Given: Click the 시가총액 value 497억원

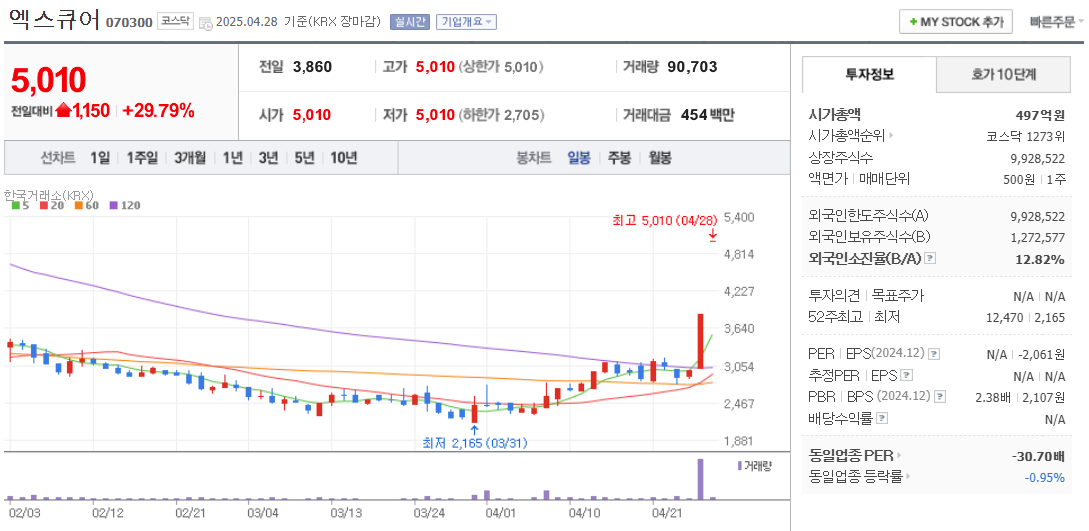Looking at the screenshot, I should [1040, 115].
